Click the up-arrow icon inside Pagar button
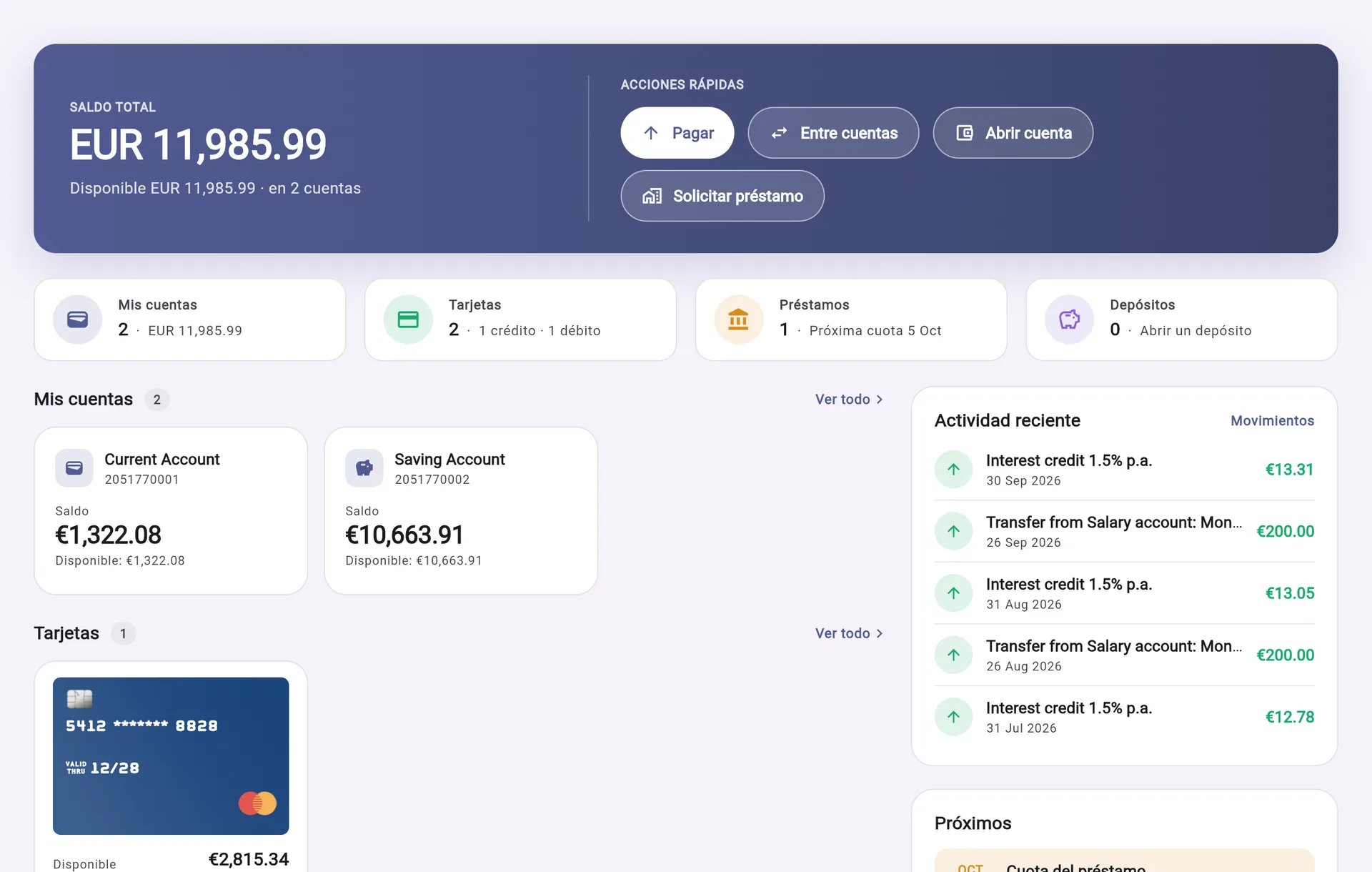Screen dimensions: 1372x872 [651, 133]
